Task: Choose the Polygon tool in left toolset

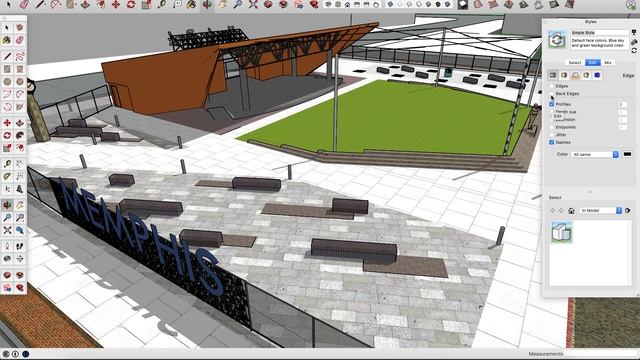Action: point(20,82)
